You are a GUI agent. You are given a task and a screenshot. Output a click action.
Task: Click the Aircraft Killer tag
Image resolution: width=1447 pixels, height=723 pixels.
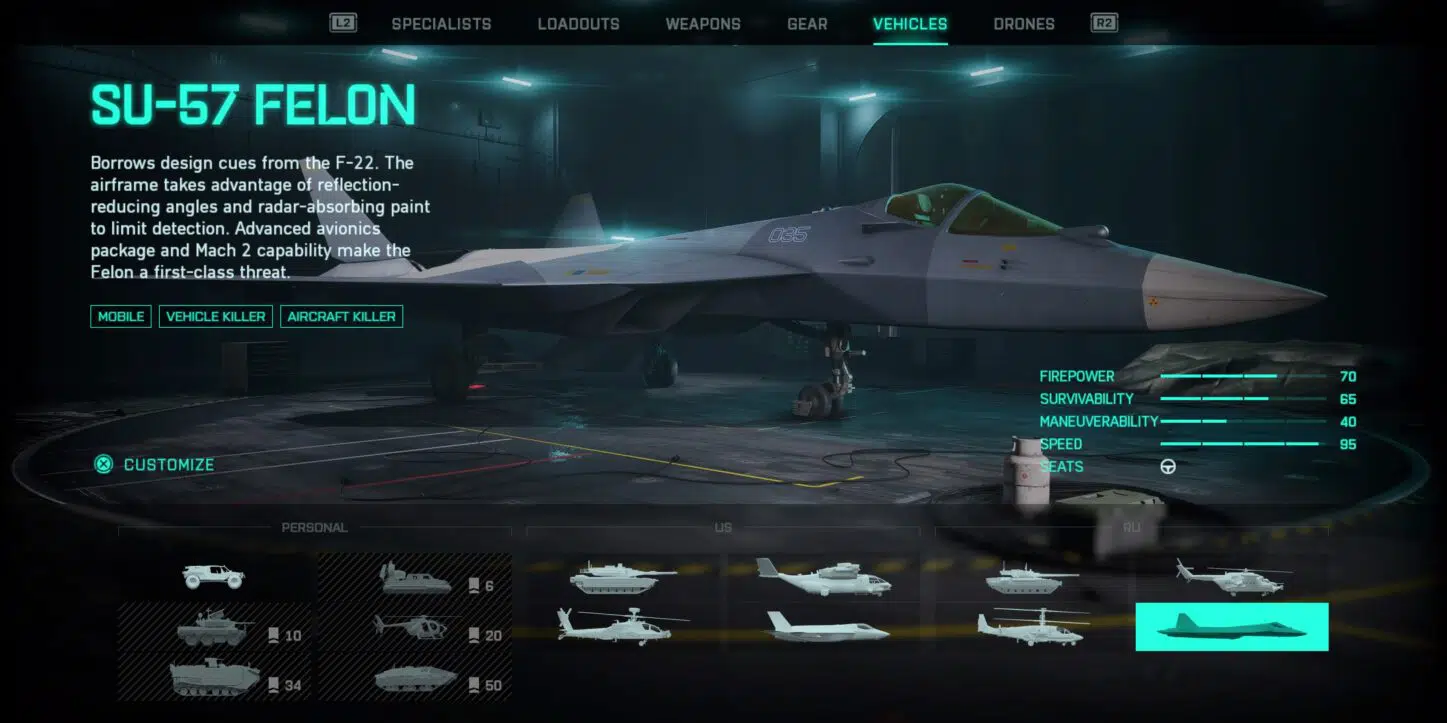pyautogui.click(x=341, y=316)
